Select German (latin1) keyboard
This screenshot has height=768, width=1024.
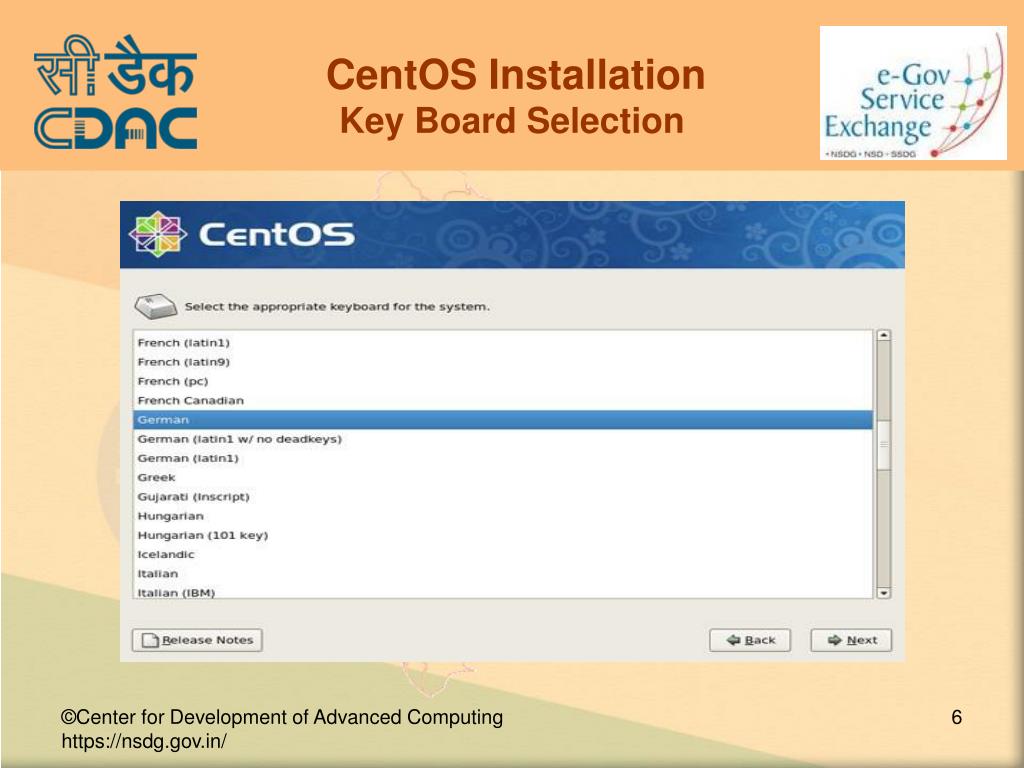pyautogui.click(x=503, y=458)
